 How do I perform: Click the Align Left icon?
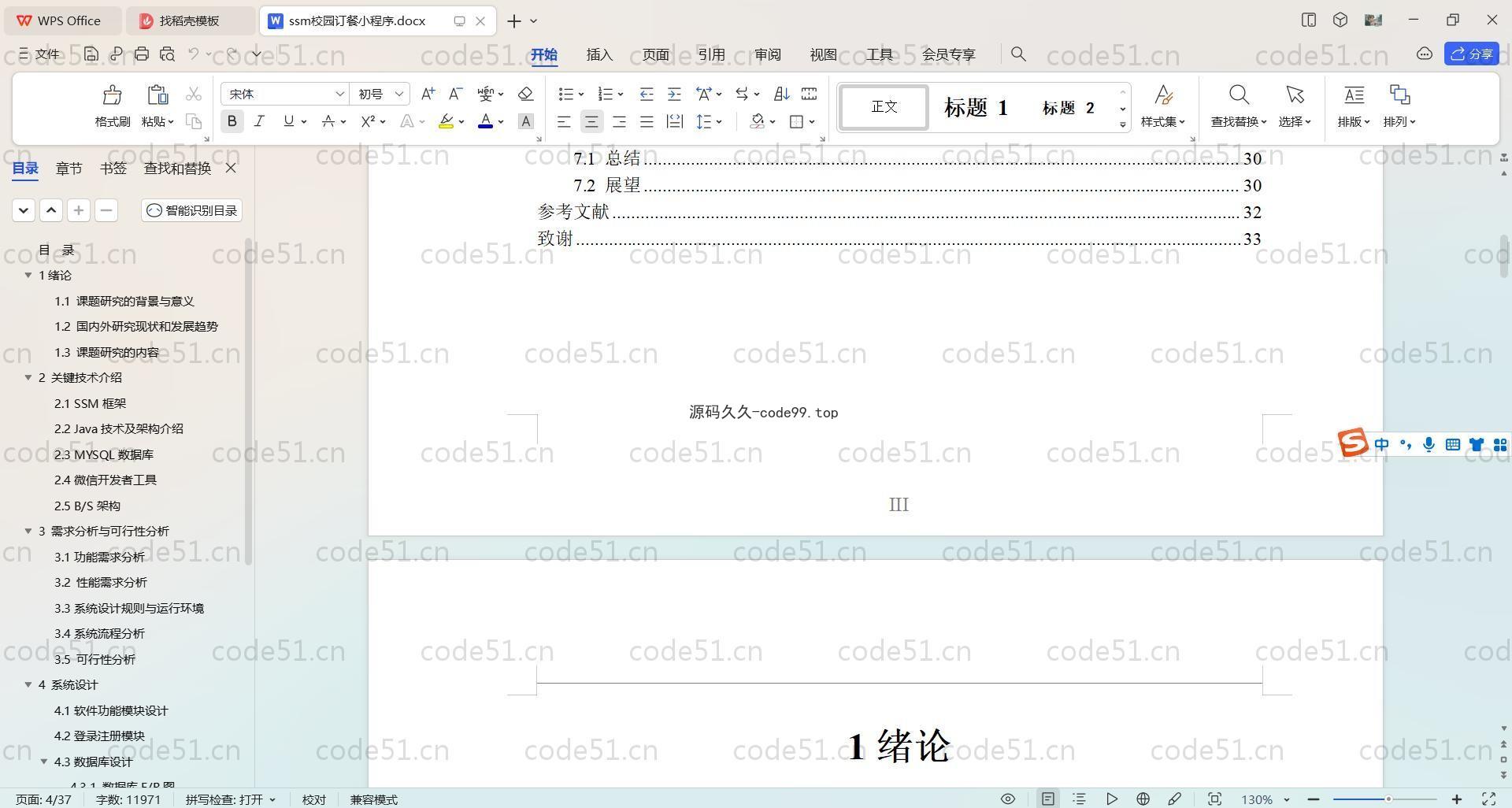(x=564, y=121)
